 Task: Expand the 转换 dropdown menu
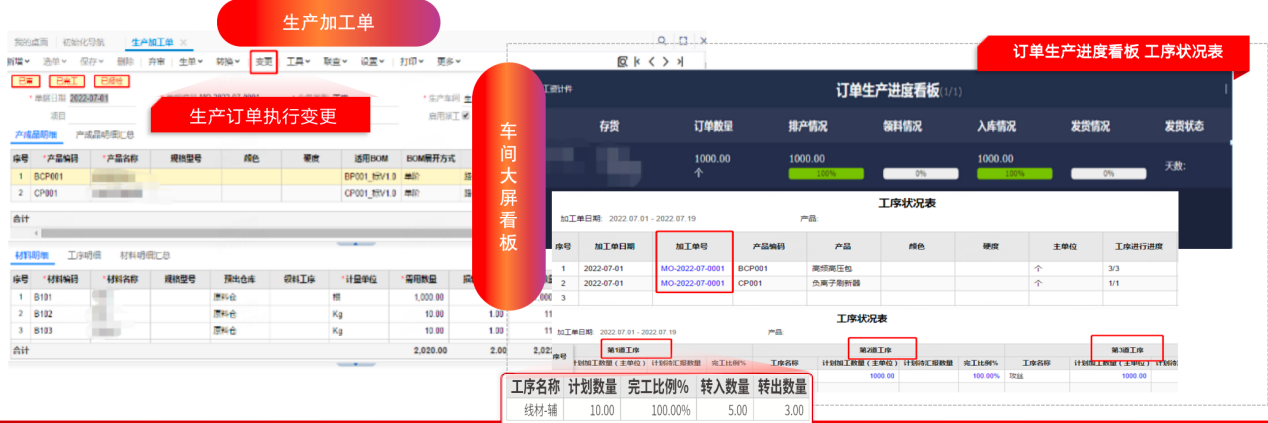point(227,61)
